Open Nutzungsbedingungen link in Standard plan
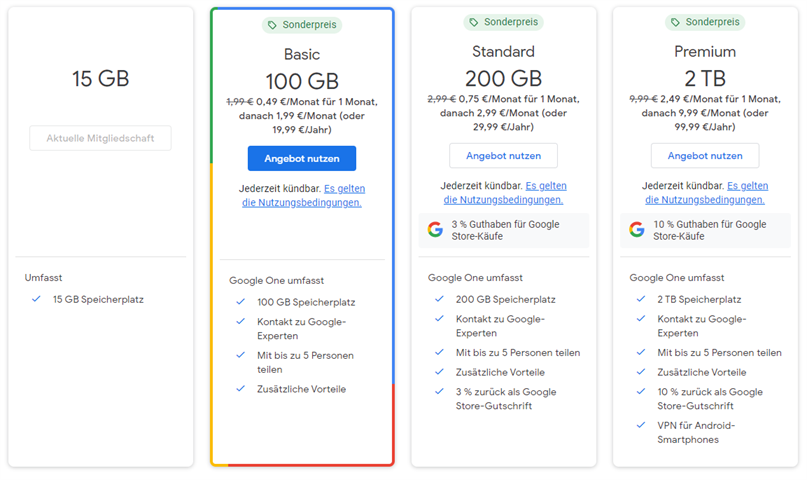 (x=503, y=199)
